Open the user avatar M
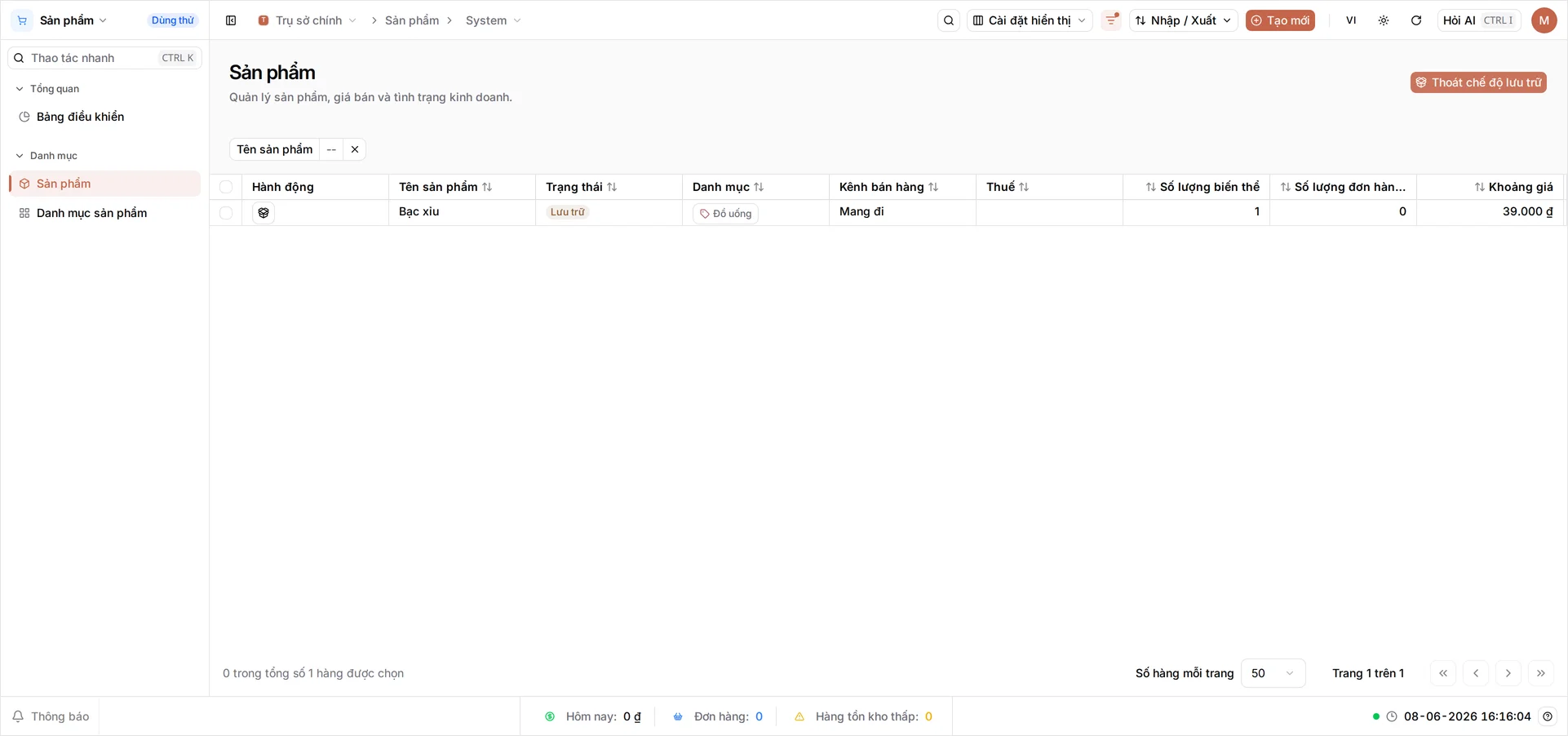 [x=1544, y=20]
